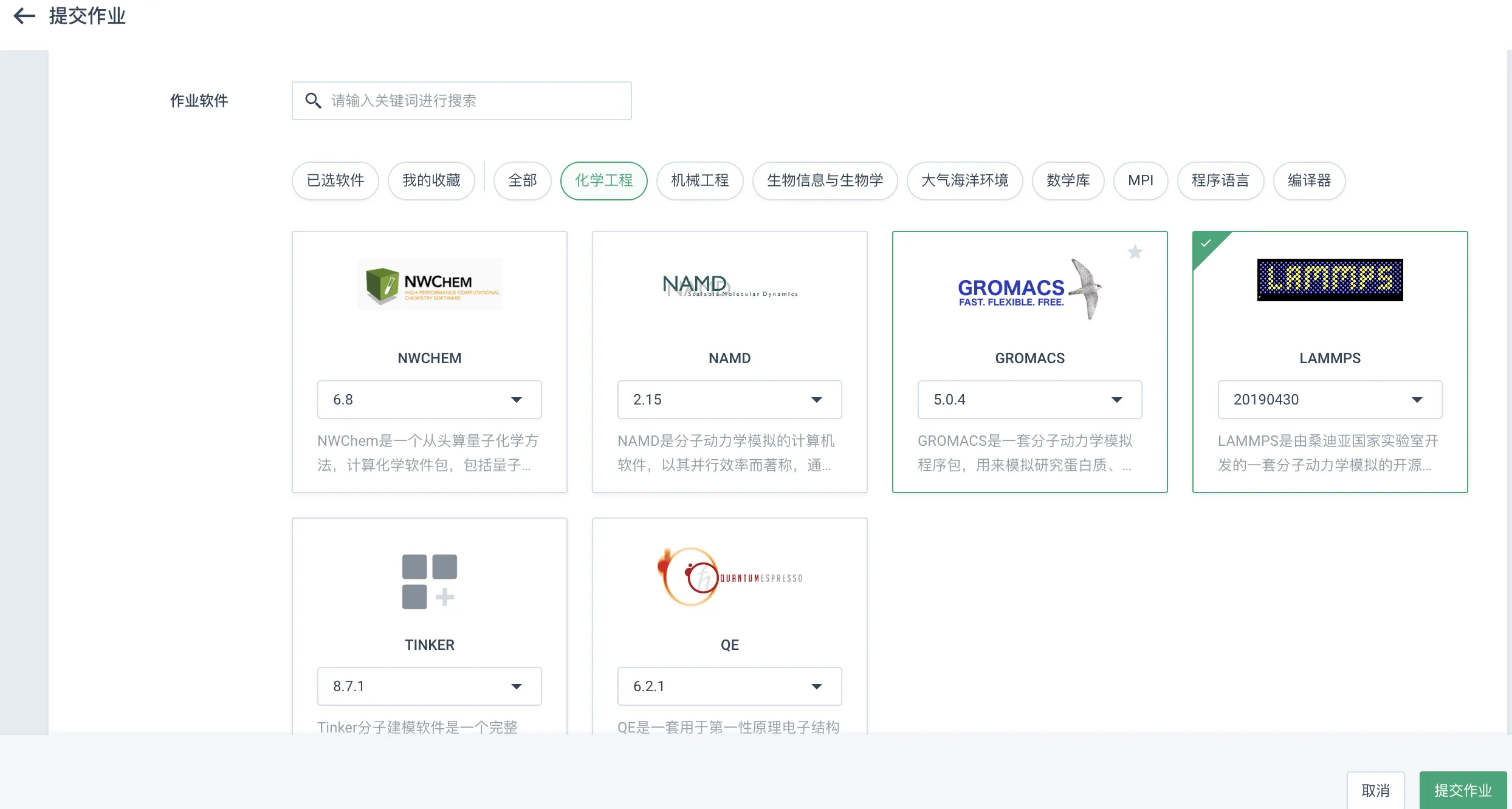Click the green 提交作业 button
The width and height of the screenshot is (1512, 809).
click(1463, 790)
